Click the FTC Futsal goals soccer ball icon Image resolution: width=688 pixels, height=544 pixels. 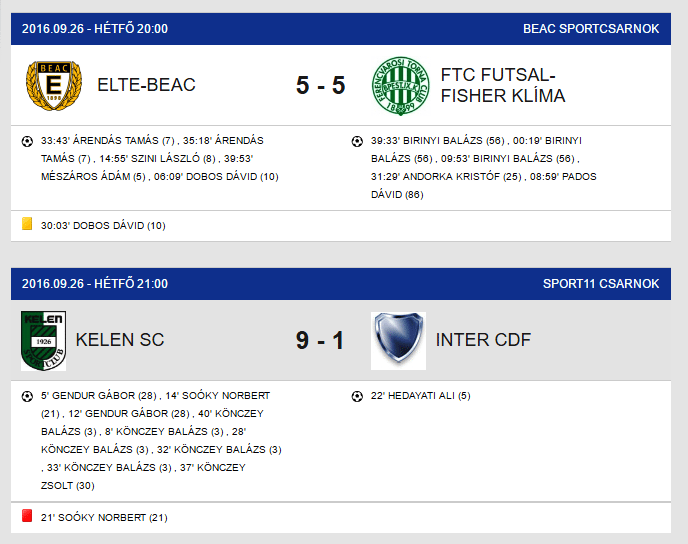pos(357,141)
